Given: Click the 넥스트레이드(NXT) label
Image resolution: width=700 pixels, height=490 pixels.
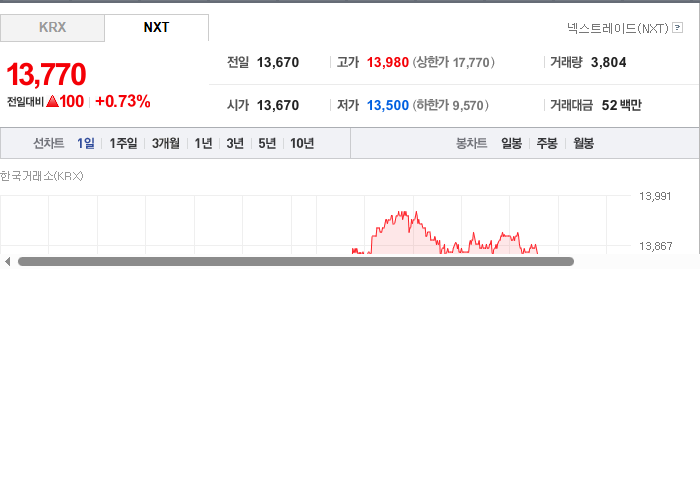Looking at the screenshot, I should tap(618, 28).
